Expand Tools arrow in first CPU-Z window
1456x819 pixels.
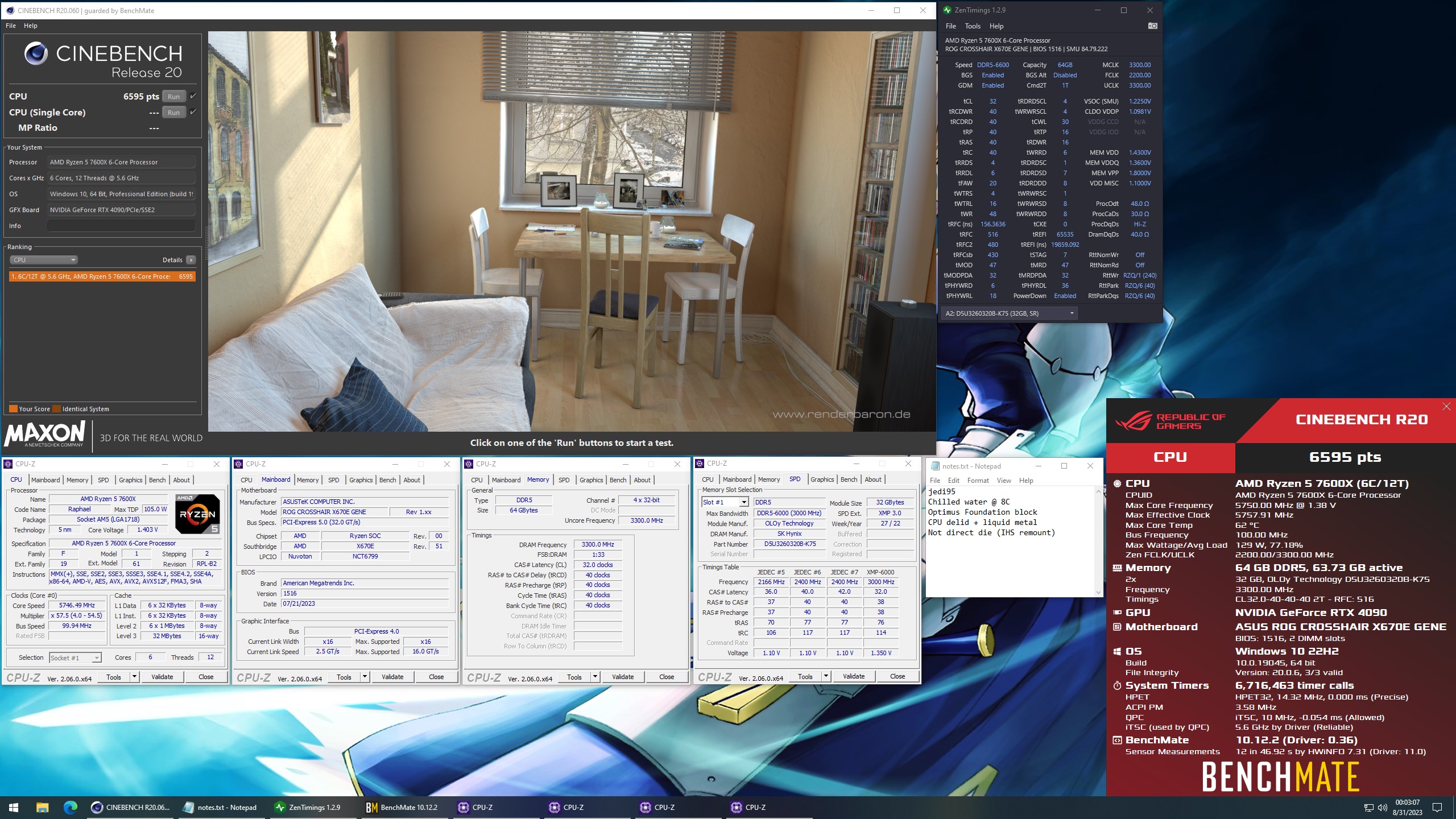(135, 677)
